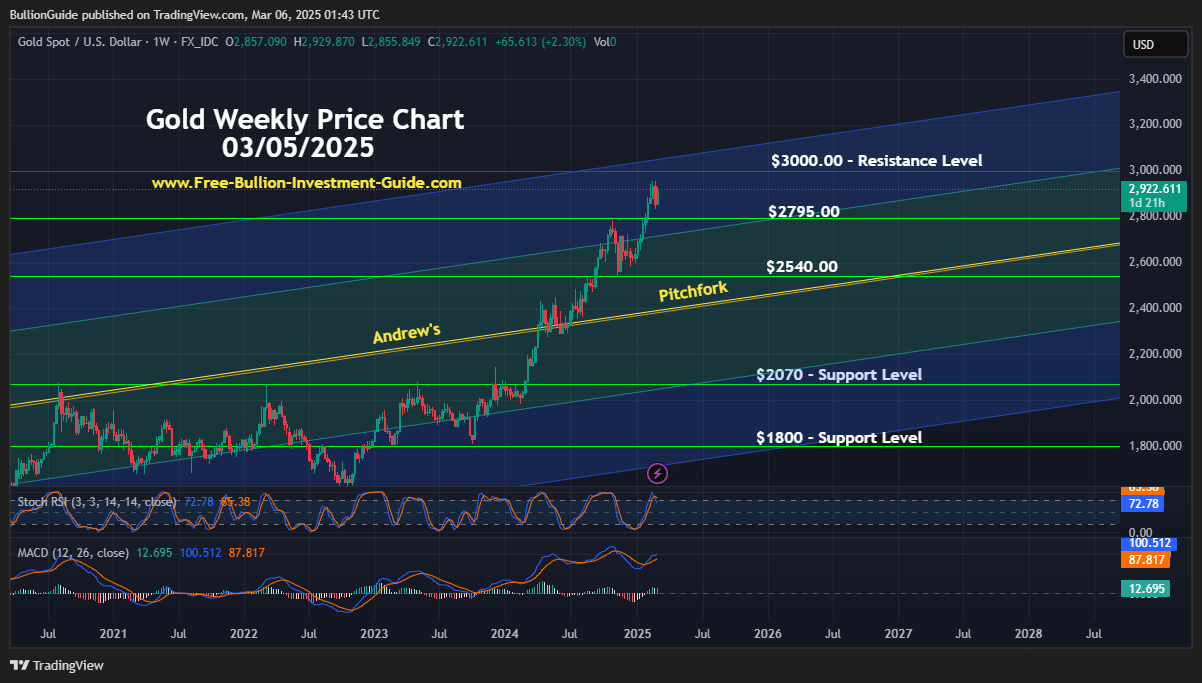Click the 3,400.000 price scale label
Screen dimensions: 1202x683
pos(1155,78)
